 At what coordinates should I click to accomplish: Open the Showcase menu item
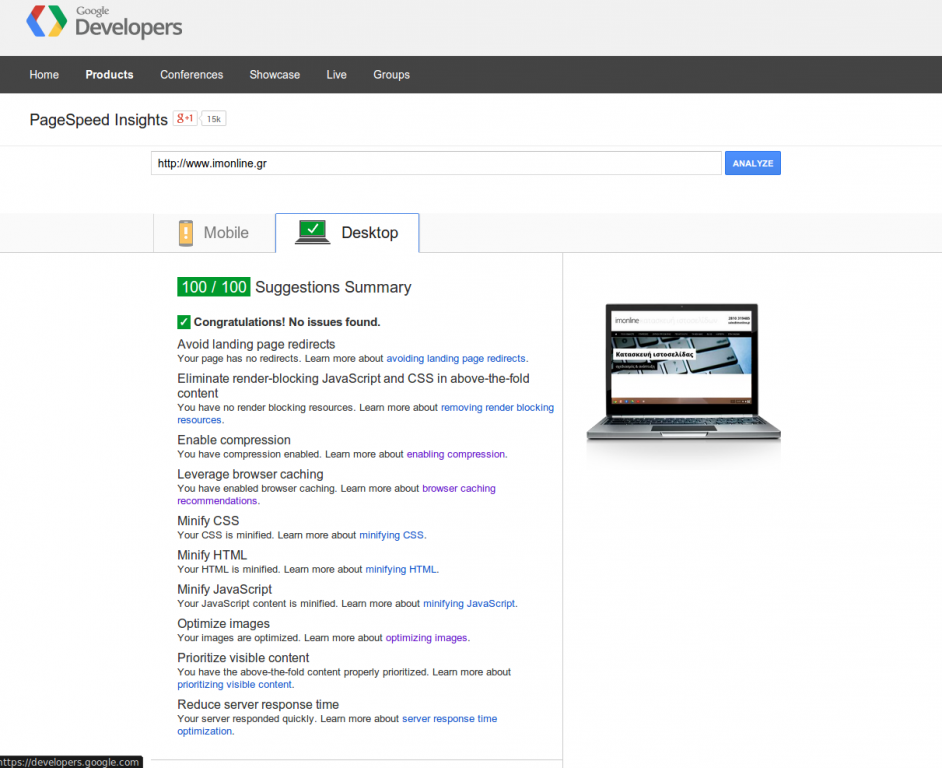(x=275, y=75)
